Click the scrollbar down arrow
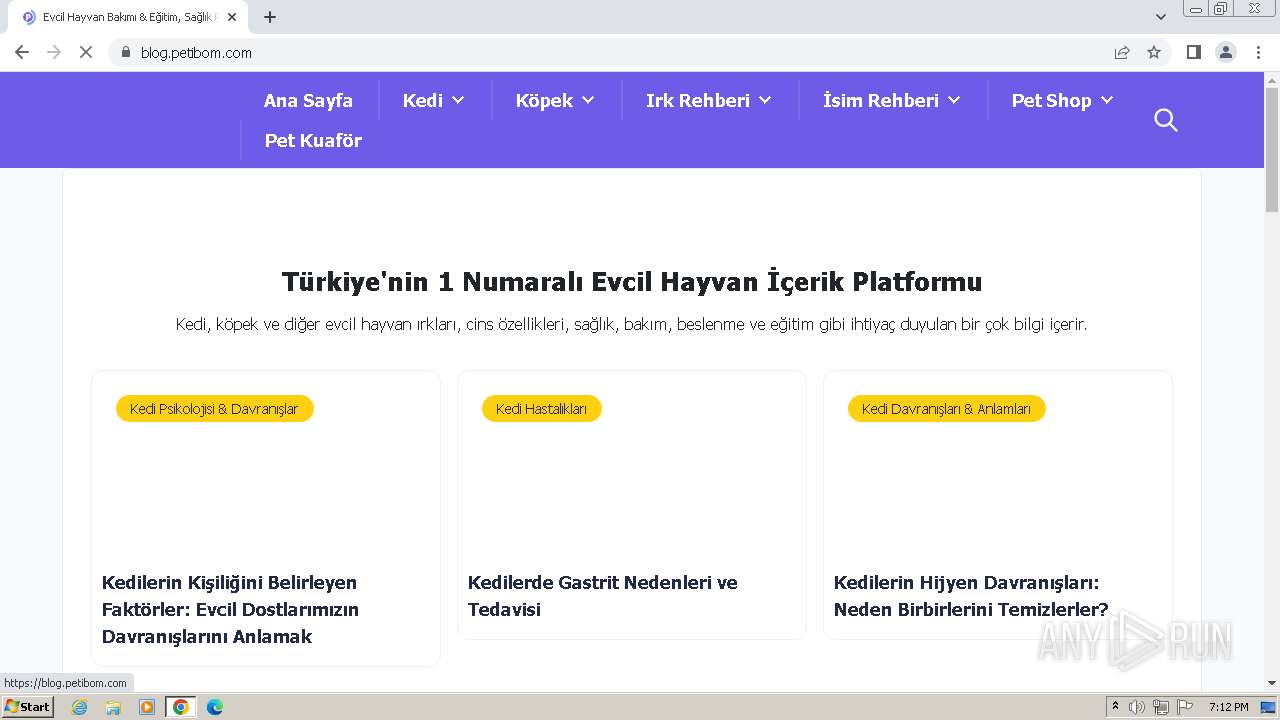This screenshot has height=720, width=1280. pyautogui.click(x=1272, y=684)
